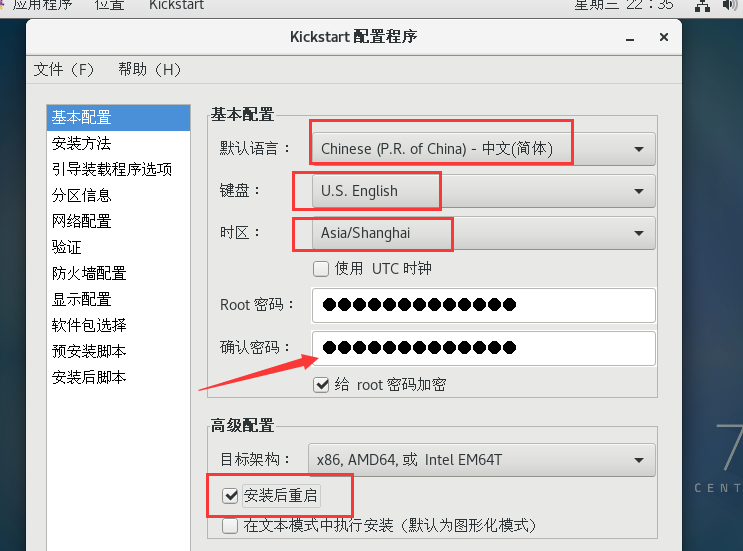Screen dimensions: 743x551
Task: Enable 在文本模式中执行安装 checkbox
Action: [x=230, y=526]
